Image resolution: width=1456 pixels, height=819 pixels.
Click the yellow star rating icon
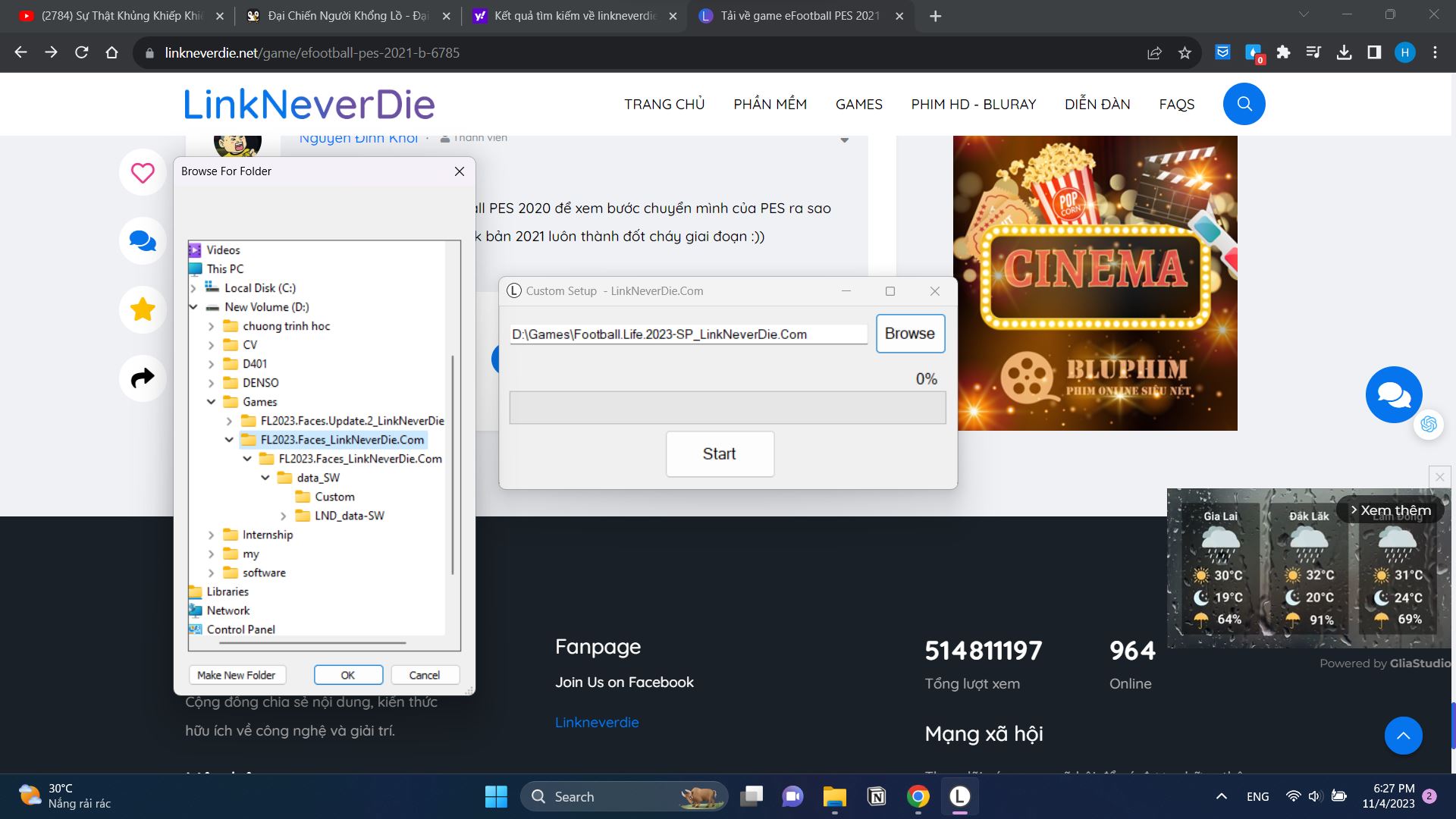(143, 309)
